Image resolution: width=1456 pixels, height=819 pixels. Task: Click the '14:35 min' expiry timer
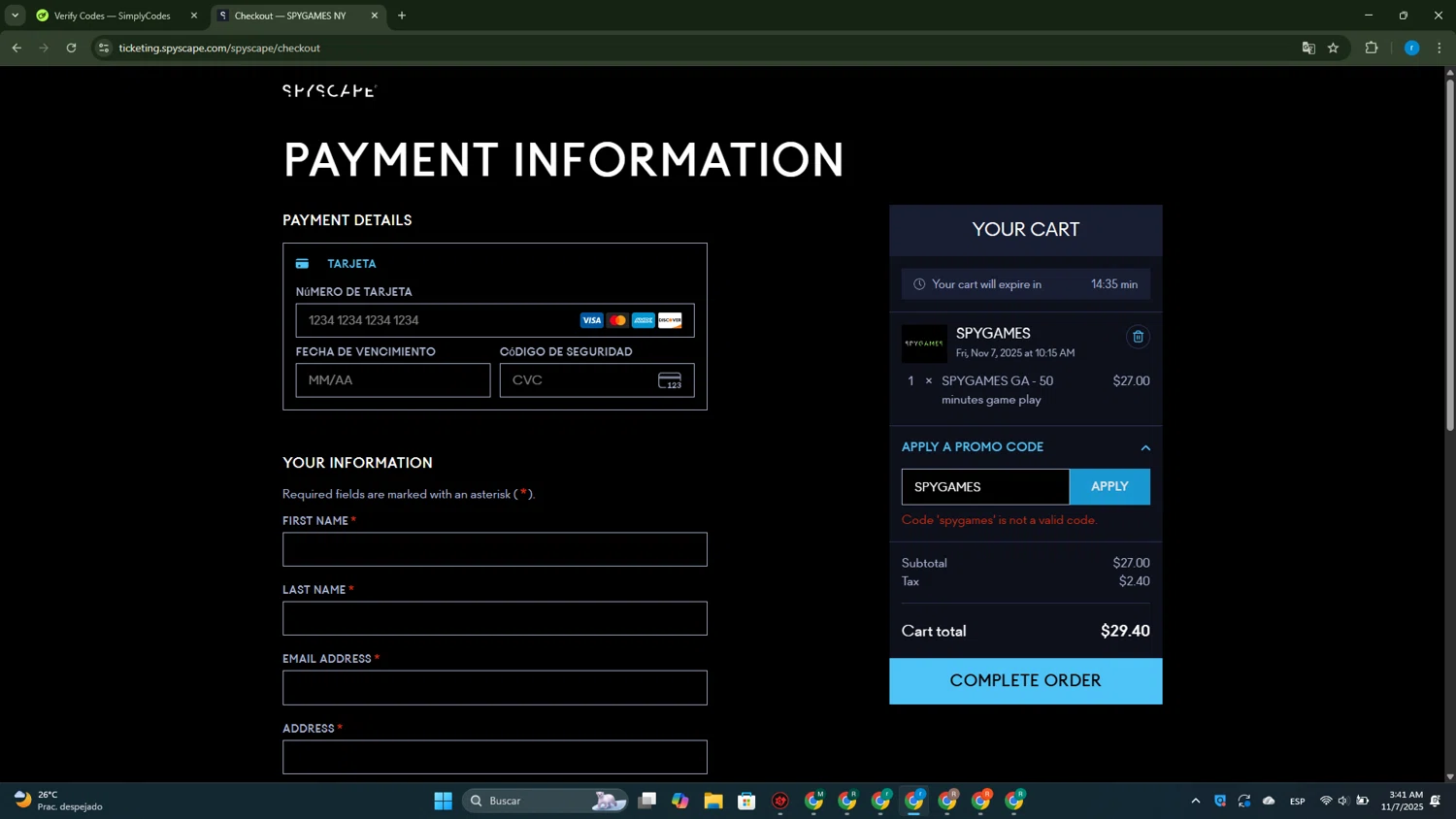1114,284
